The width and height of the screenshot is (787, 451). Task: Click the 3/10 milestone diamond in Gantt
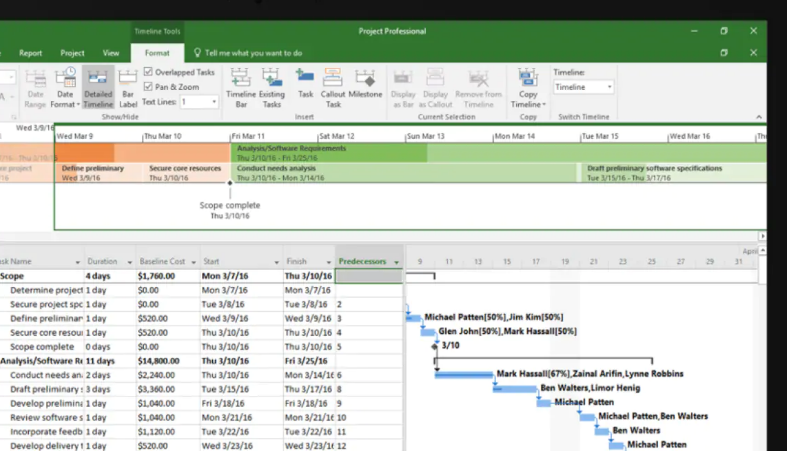click(x=435, y=346)
